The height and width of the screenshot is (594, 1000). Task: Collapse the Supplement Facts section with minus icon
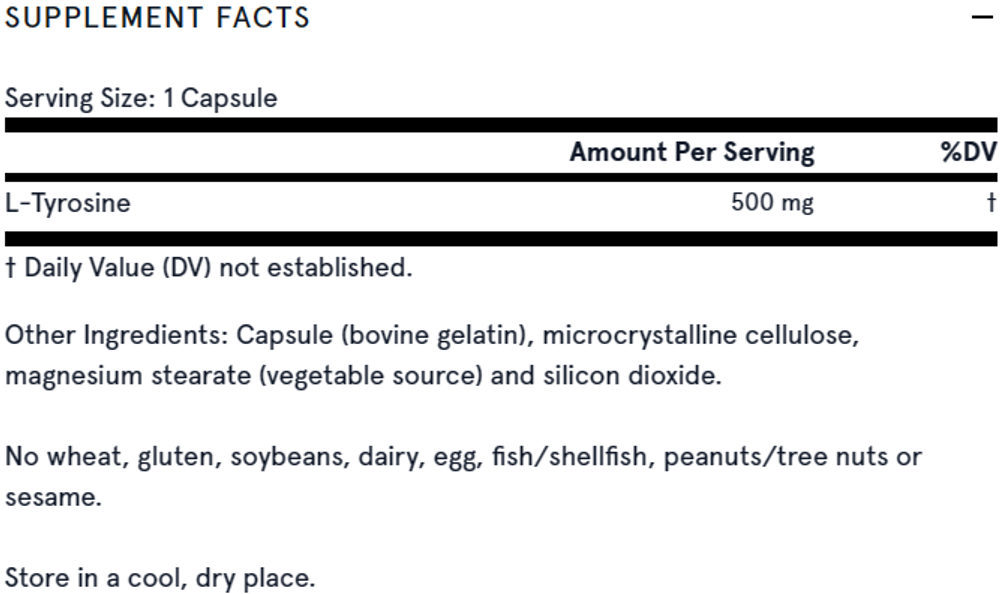[982, 17]
